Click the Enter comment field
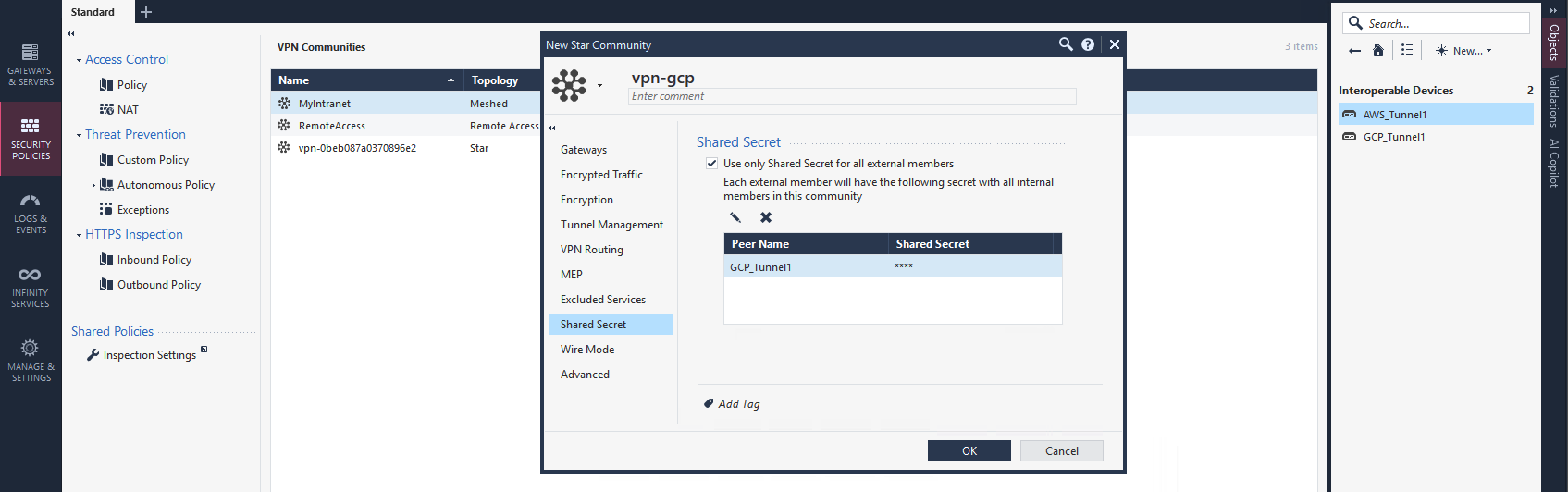 [x=851, y=96]
